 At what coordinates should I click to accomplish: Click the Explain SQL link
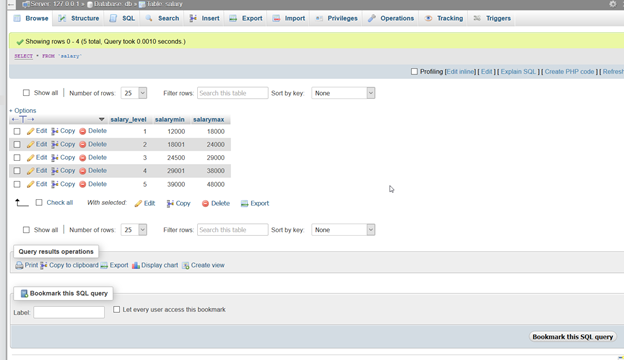(x=519, y=72)
